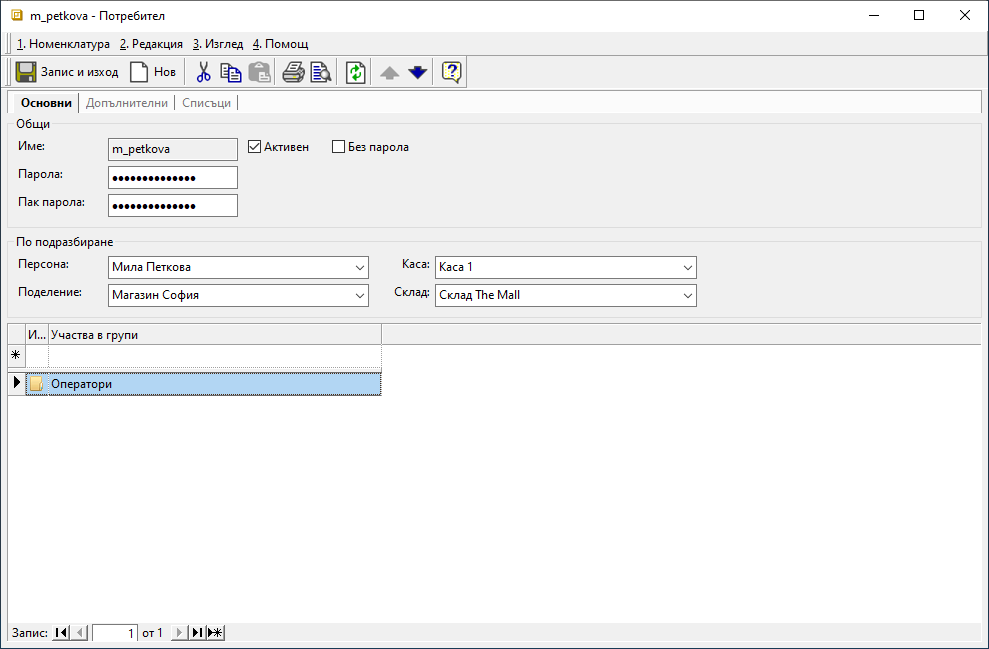Screen dimensions: 989x649
Task: Open the Поделение dropdown list
Action: (360, 296)
